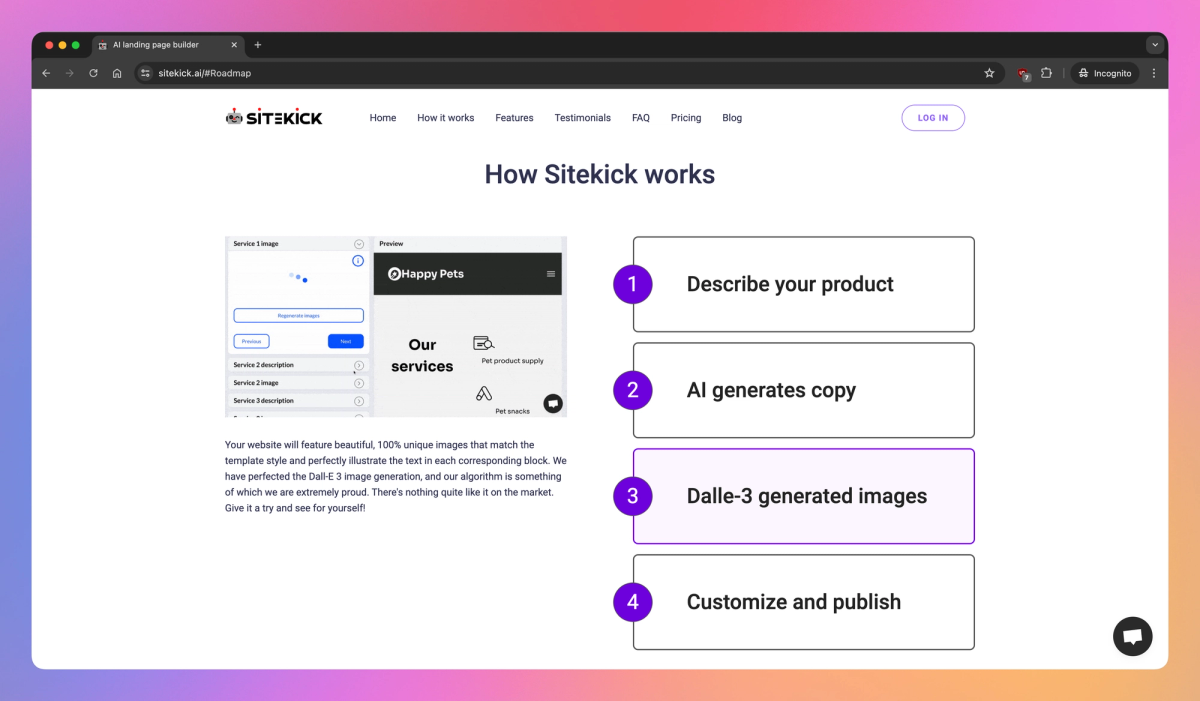The height and width of the screenshot is (701, 1200).
Task: Click the macOS yellow minimize button
Action: click(x=62, y=45)
